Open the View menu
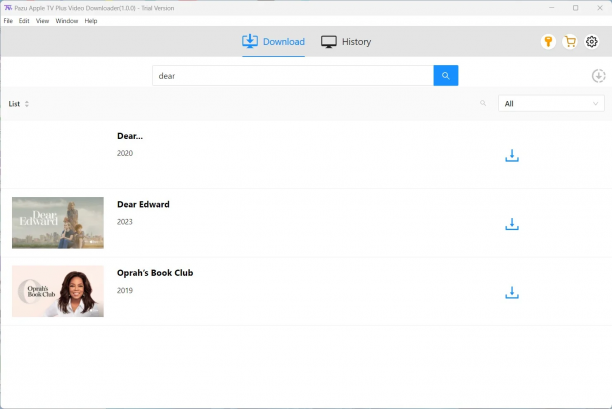The width and height of the screenshot is (612, 409). tap(42, 21)
